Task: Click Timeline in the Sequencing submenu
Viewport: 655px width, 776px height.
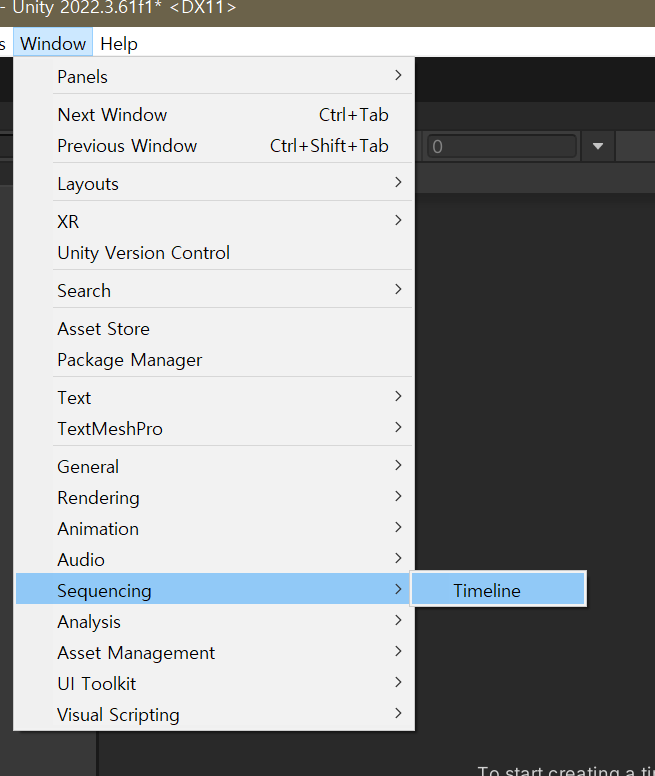Action: [498, 590]
